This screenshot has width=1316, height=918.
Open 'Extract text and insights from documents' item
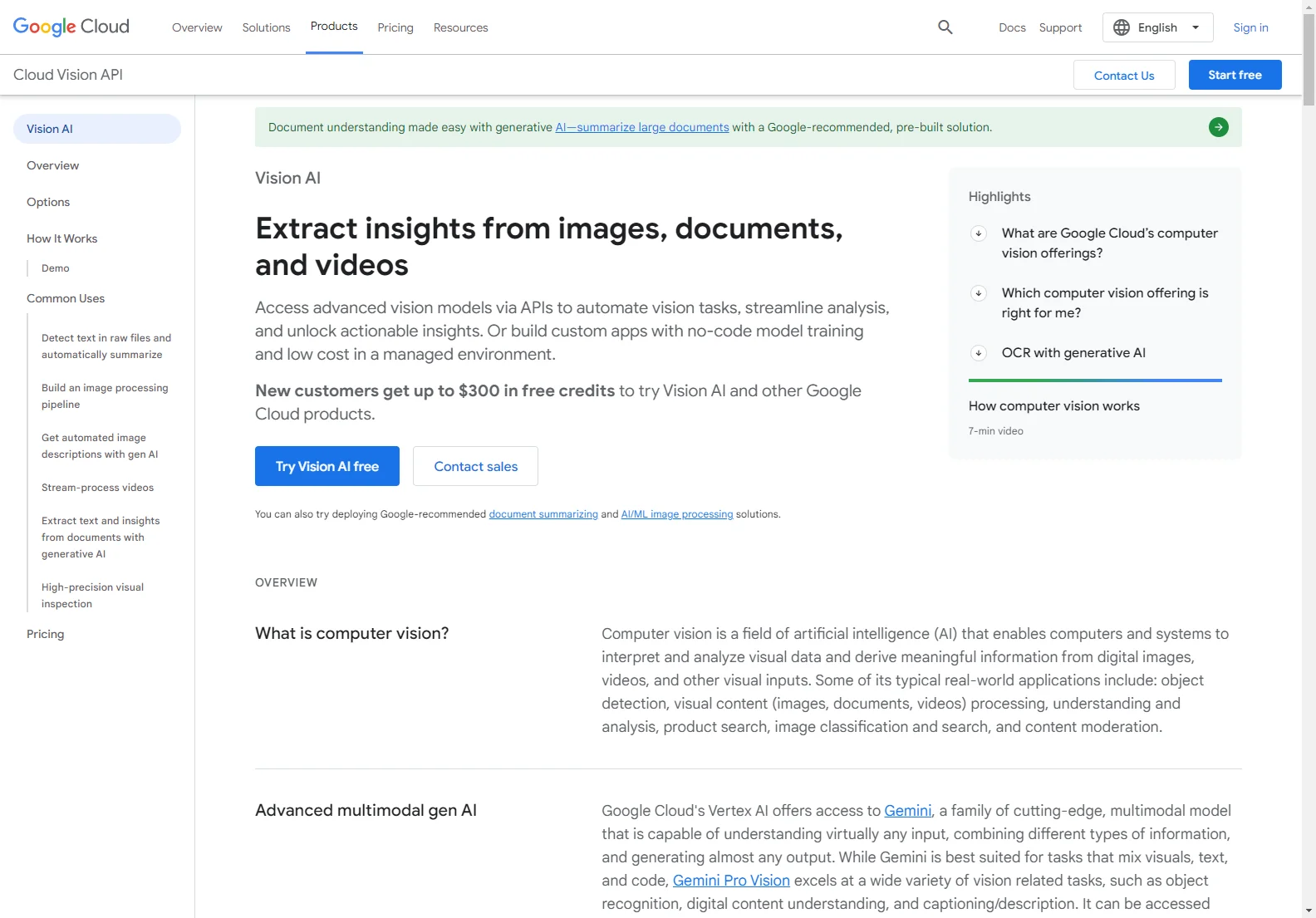click(101, 538)
